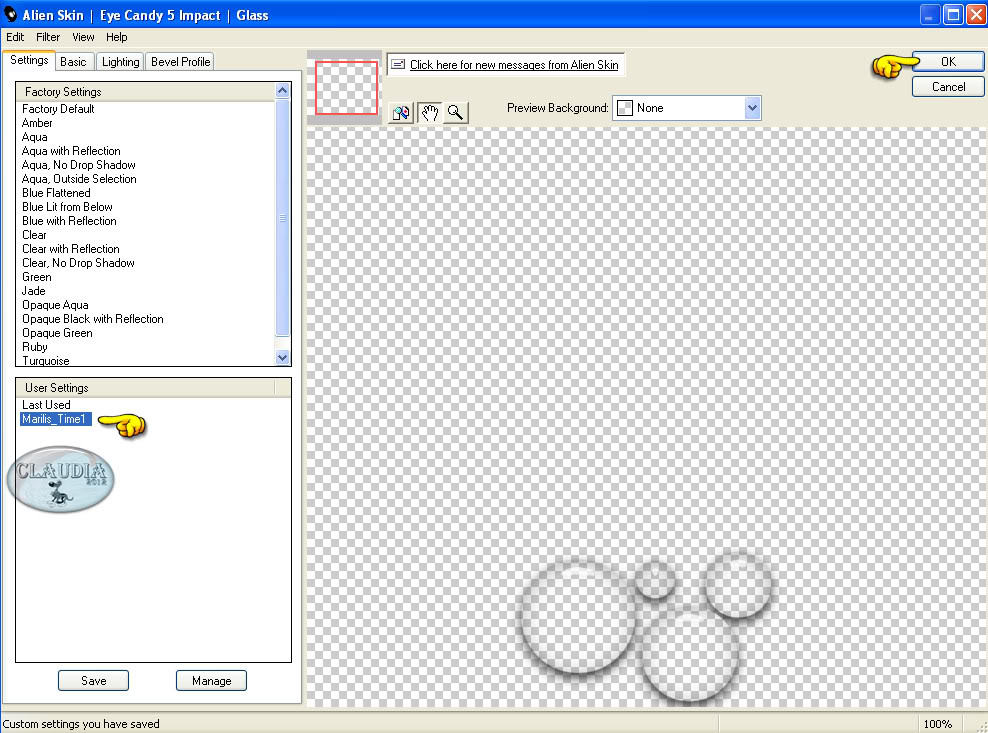The image size is (988, 733).
Task: Select the Green preset
Action: pos(37,277)
